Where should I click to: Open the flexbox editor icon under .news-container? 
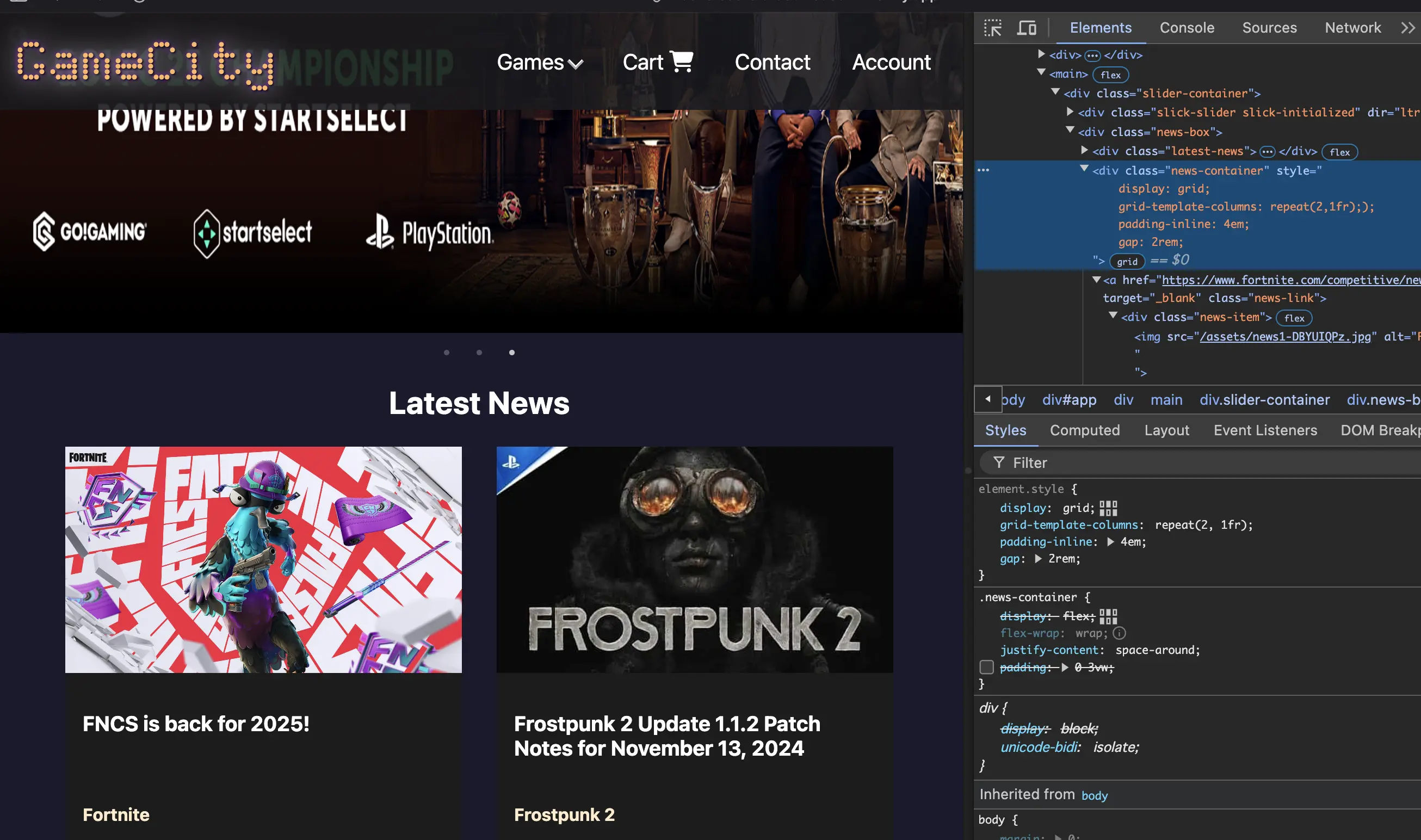(x=1108, y=616)
